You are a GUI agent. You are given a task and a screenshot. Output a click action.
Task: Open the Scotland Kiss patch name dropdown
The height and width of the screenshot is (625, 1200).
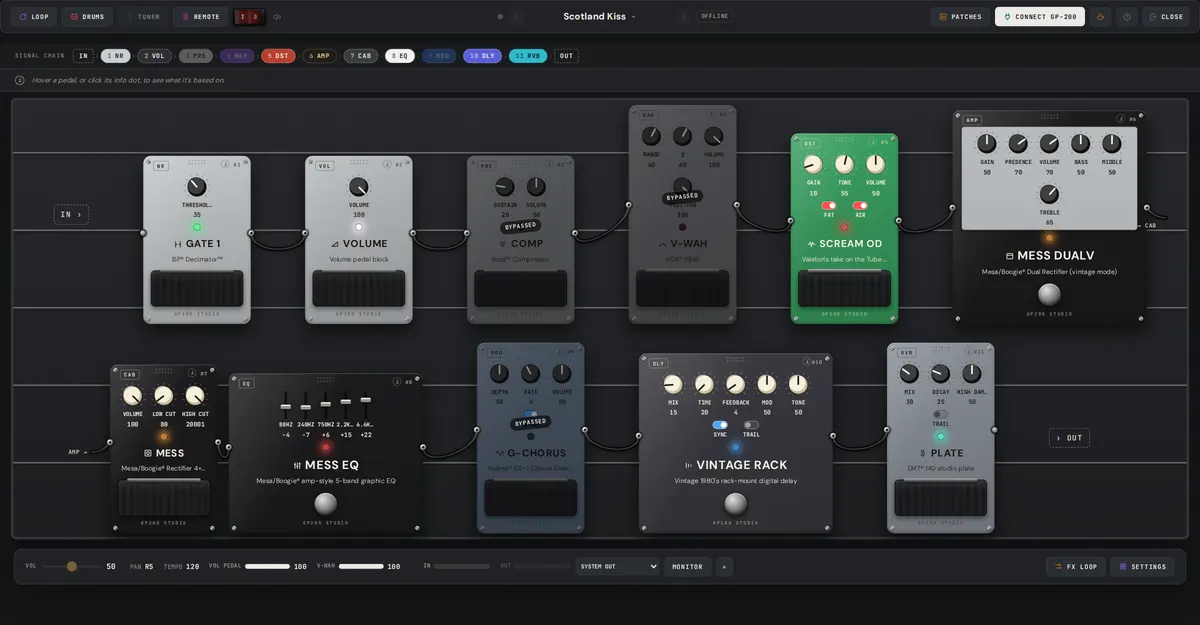(x=599, y=17)
